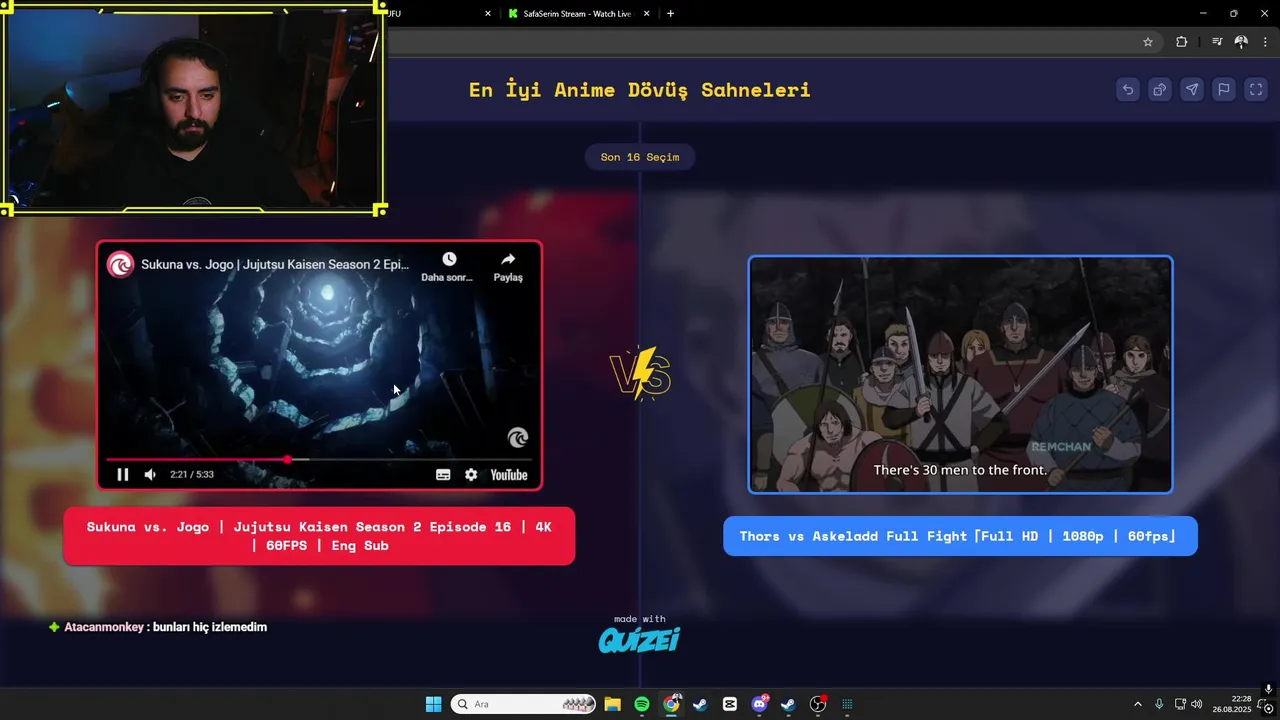This screenshot has height=720, width=1280.
Task: Open YouTube player settings gear
Action: (471, 475)
